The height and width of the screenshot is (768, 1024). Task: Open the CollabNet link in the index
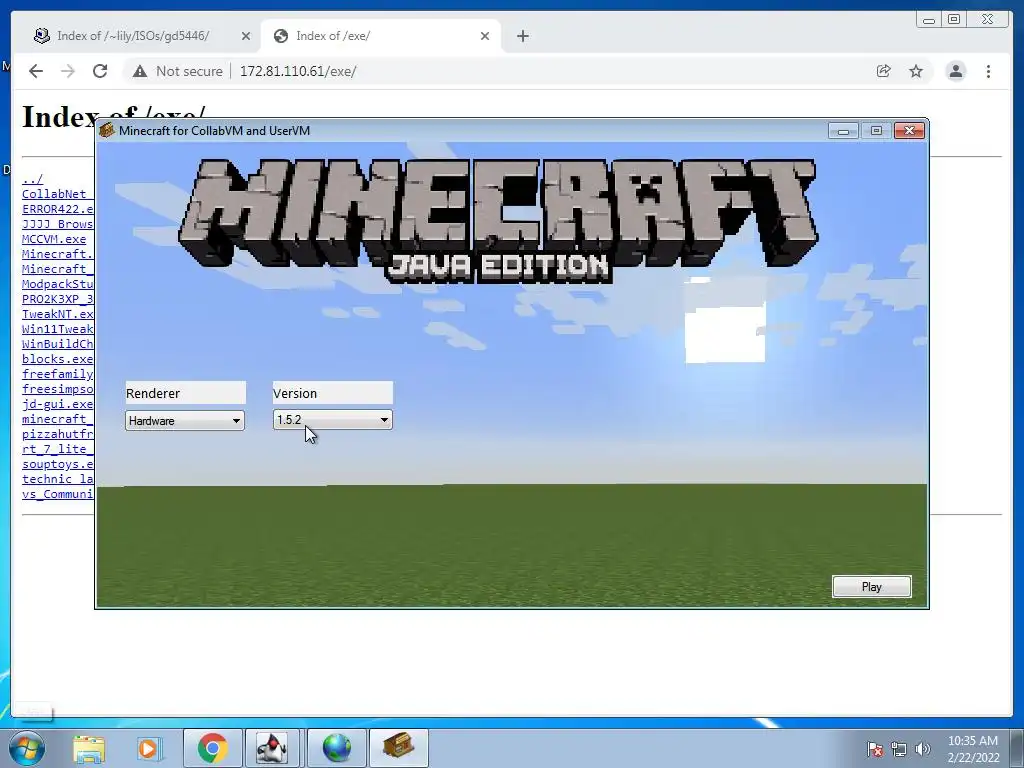57,194
